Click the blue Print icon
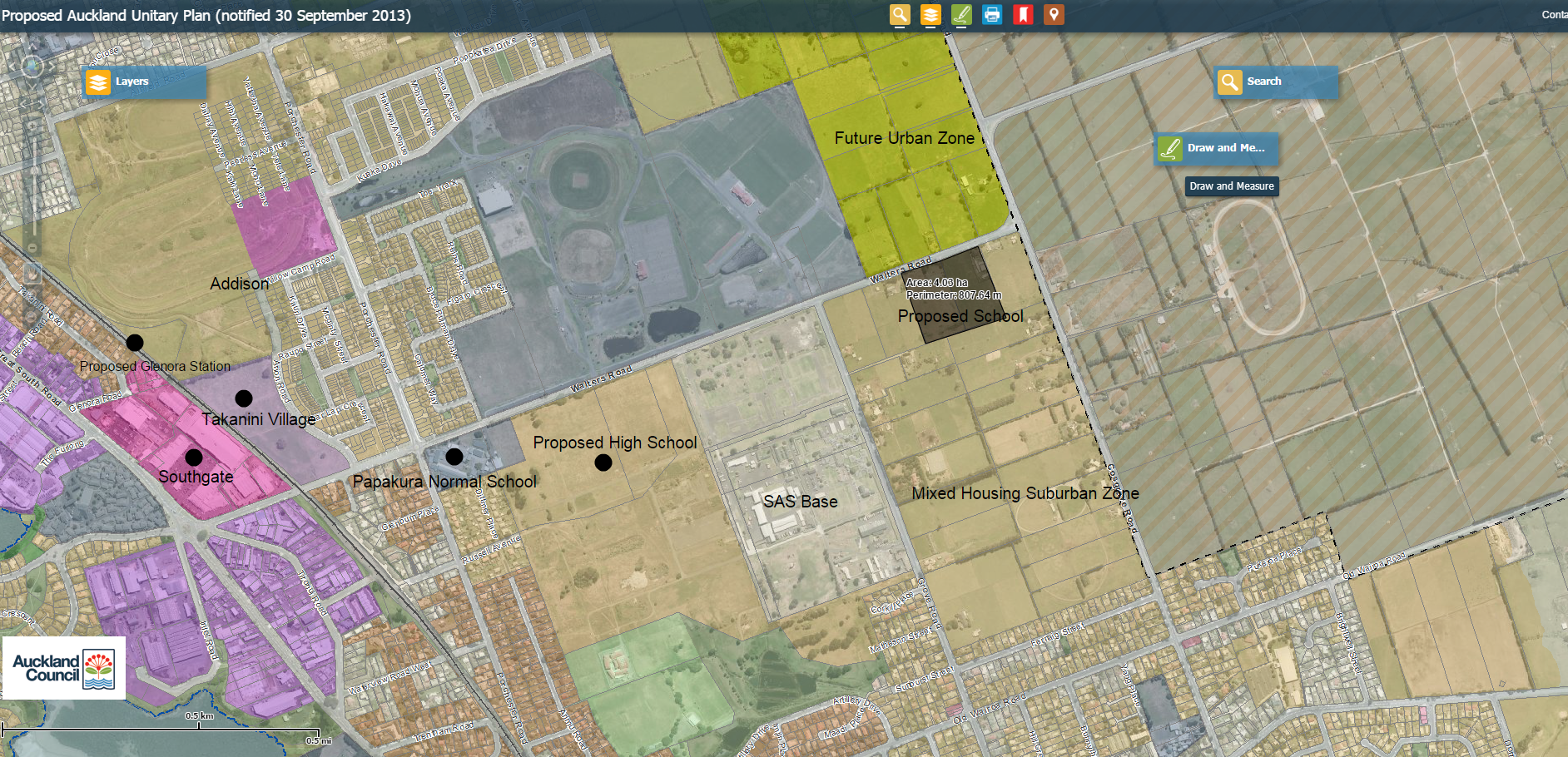Screen dimensions: 1568x757 click(992, 15)
